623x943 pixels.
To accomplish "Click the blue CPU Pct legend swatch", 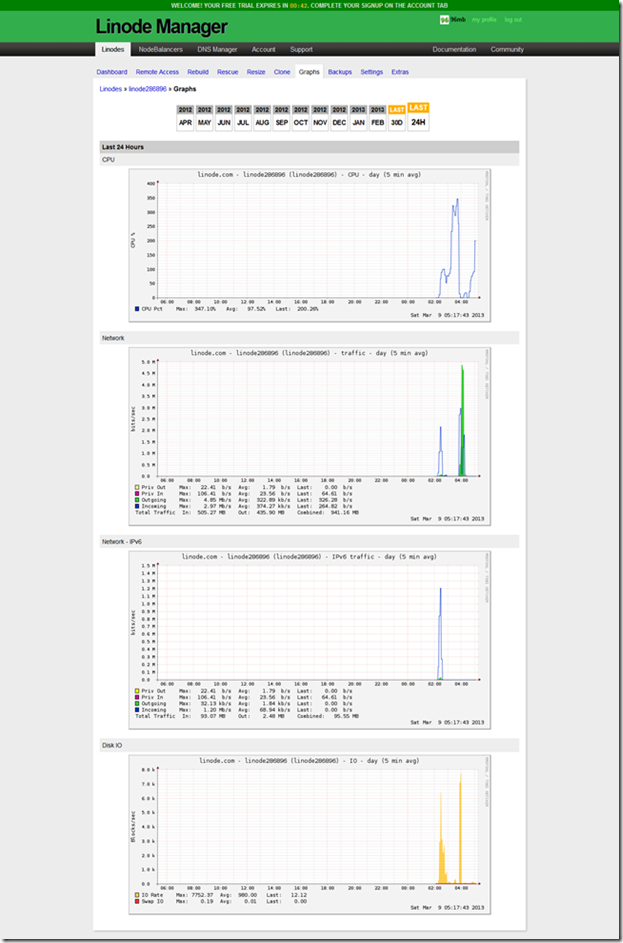I will pos(137,309).
